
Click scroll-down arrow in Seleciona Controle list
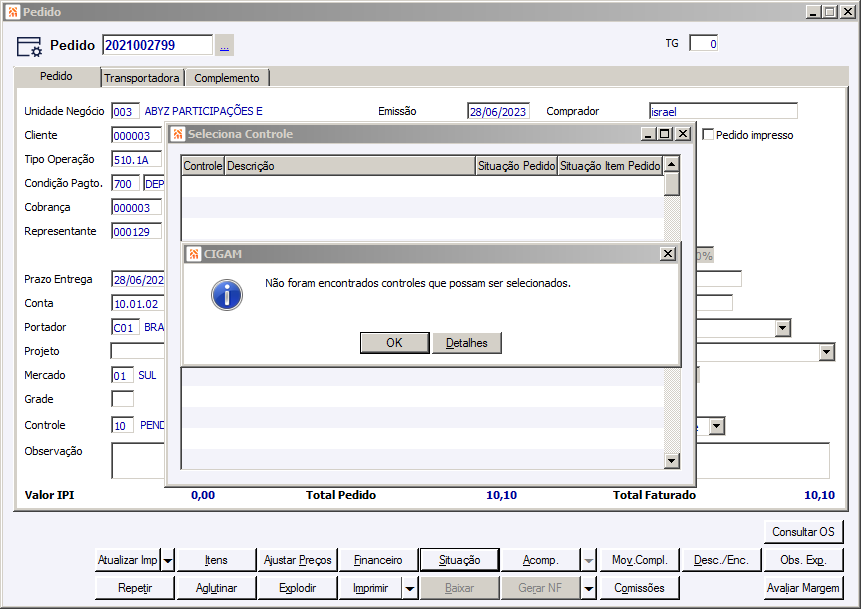(672, 461)
